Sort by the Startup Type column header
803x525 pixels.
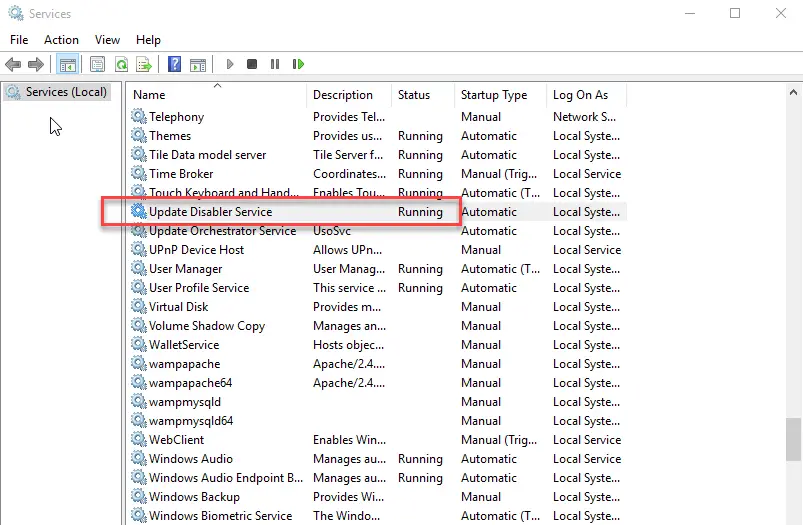pyautogui.click(x=500, y=95)
